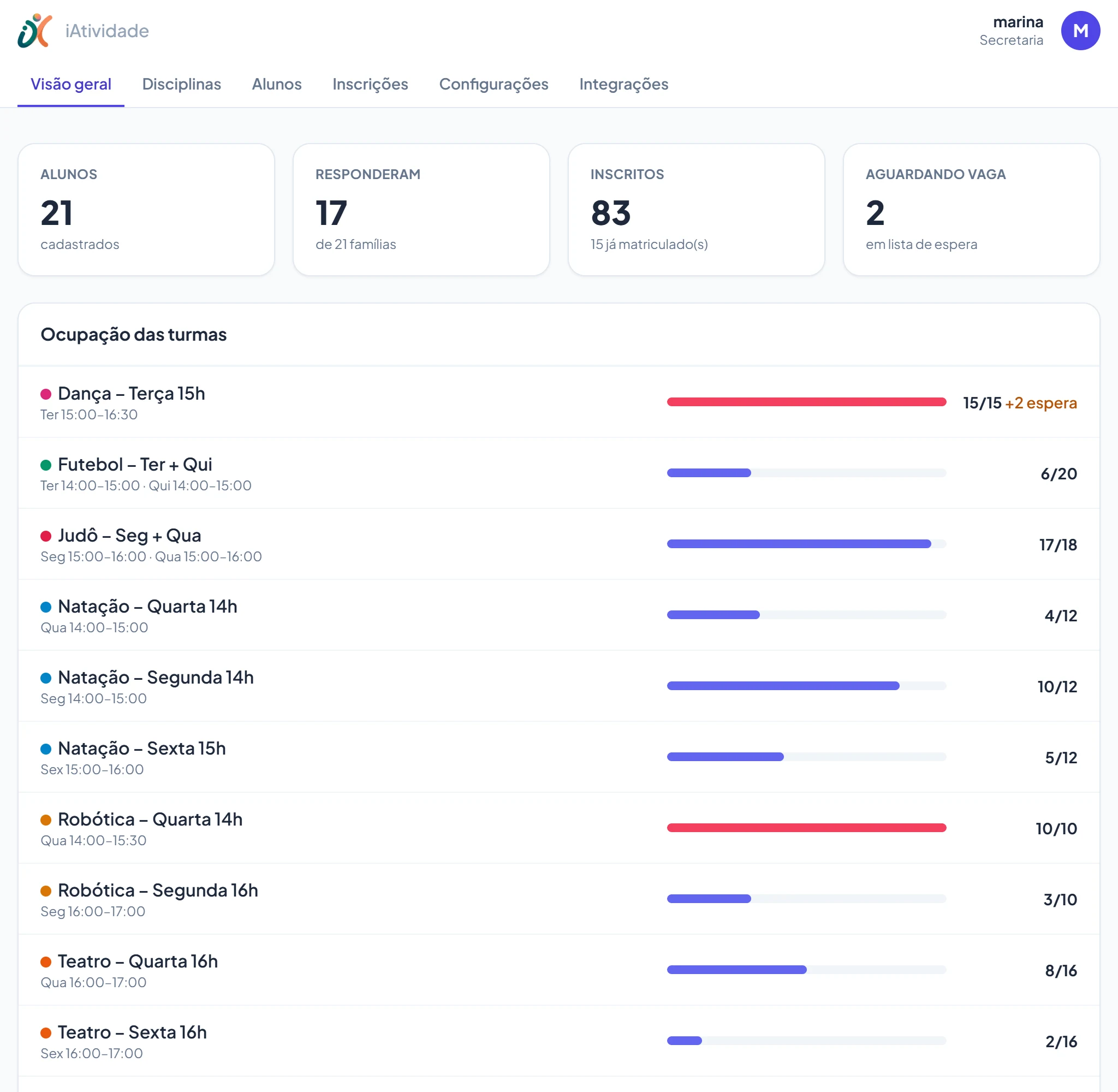This screenshot has height=1092, width=1118.
Task: Click Robótica – Quarta 14h title
Action: click(150, 820)
